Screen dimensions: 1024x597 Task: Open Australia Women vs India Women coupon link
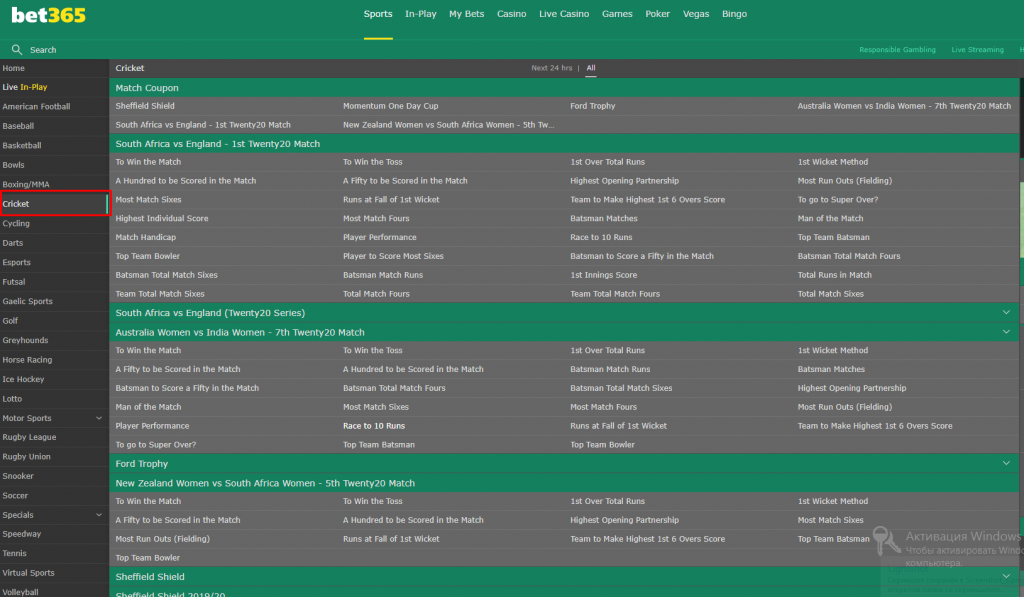click(904, 106)
